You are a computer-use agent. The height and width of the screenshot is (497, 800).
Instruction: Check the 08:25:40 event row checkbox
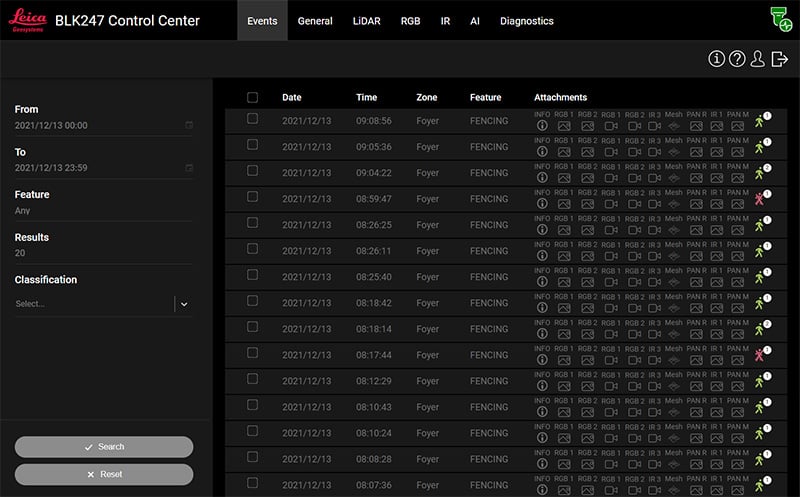(252, 275)
